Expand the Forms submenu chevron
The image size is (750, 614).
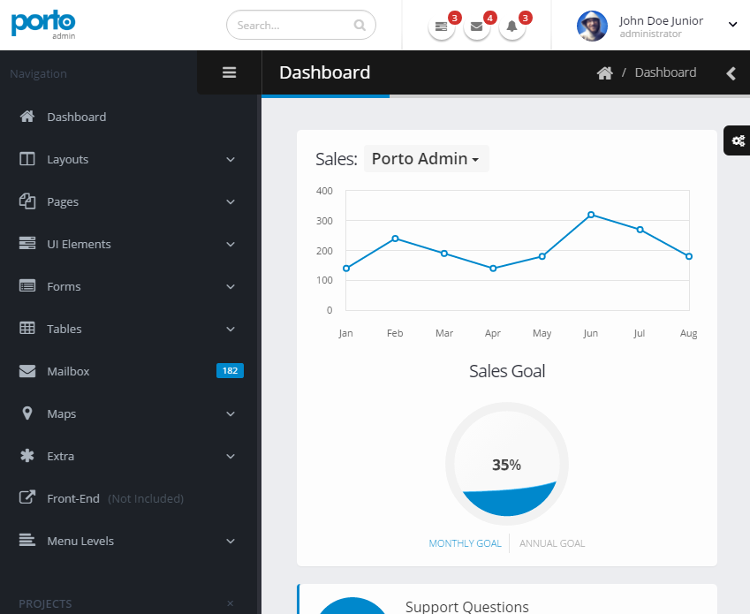[x=231, y=286]
